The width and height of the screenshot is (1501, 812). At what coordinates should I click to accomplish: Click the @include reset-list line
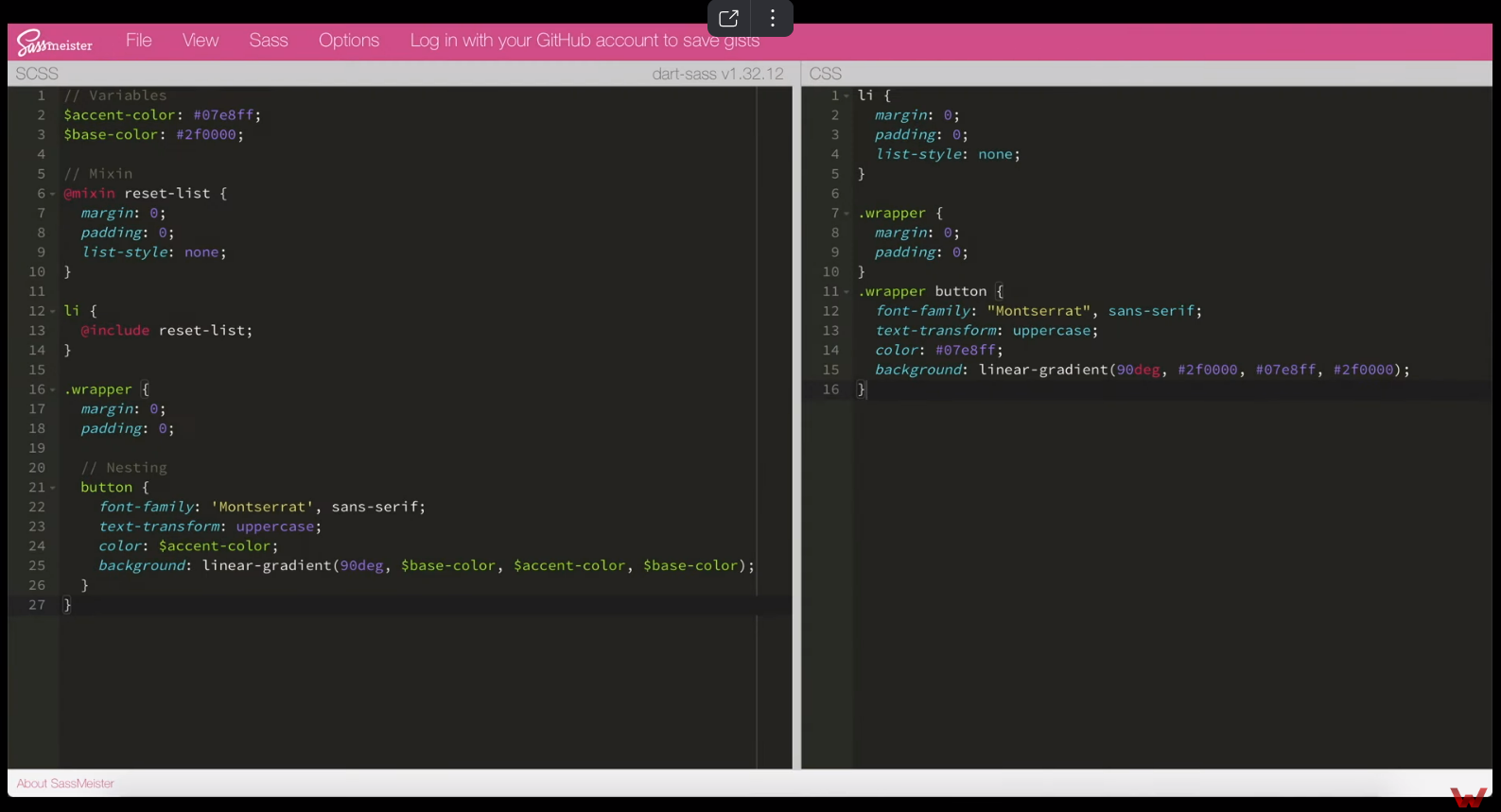click(x=166, y=331)
